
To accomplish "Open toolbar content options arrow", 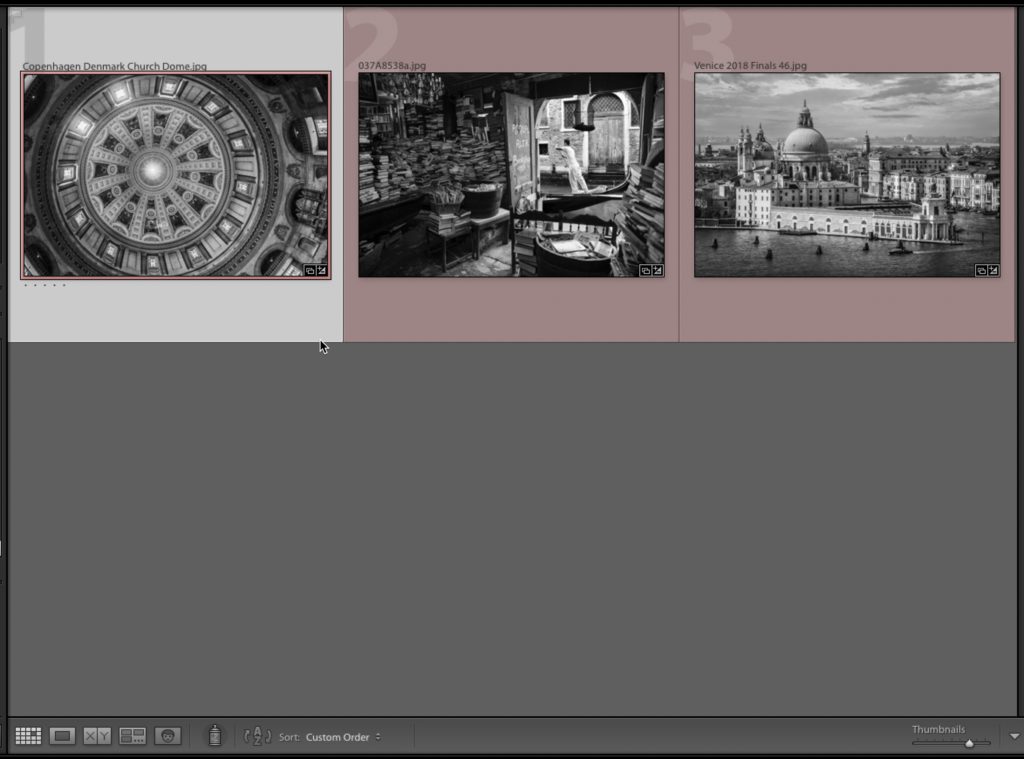I will click(x=1014, y=736).
